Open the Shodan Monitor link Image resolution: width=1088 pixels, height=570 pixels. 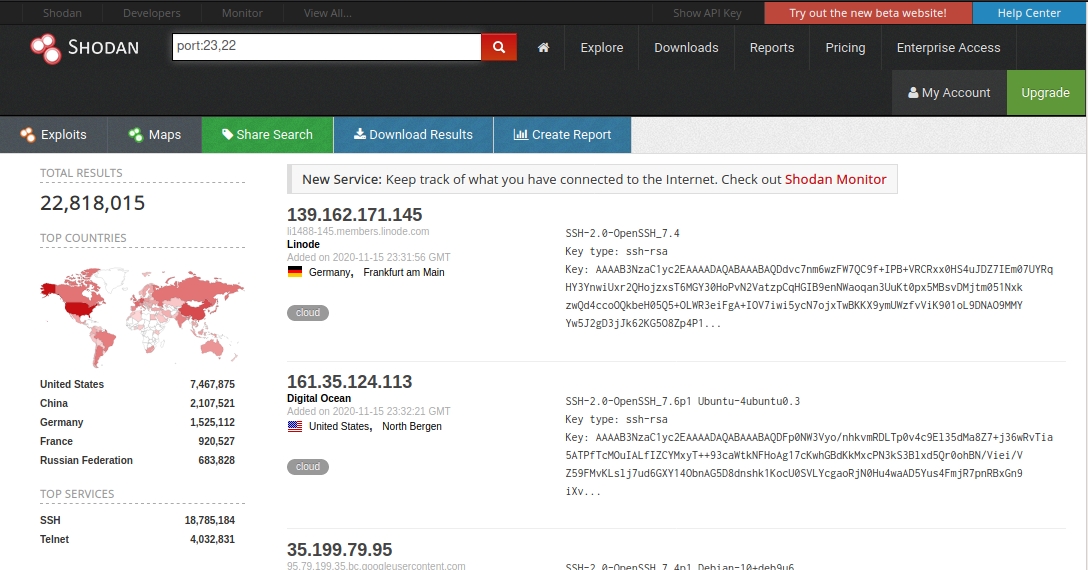[x=835, y=179]
